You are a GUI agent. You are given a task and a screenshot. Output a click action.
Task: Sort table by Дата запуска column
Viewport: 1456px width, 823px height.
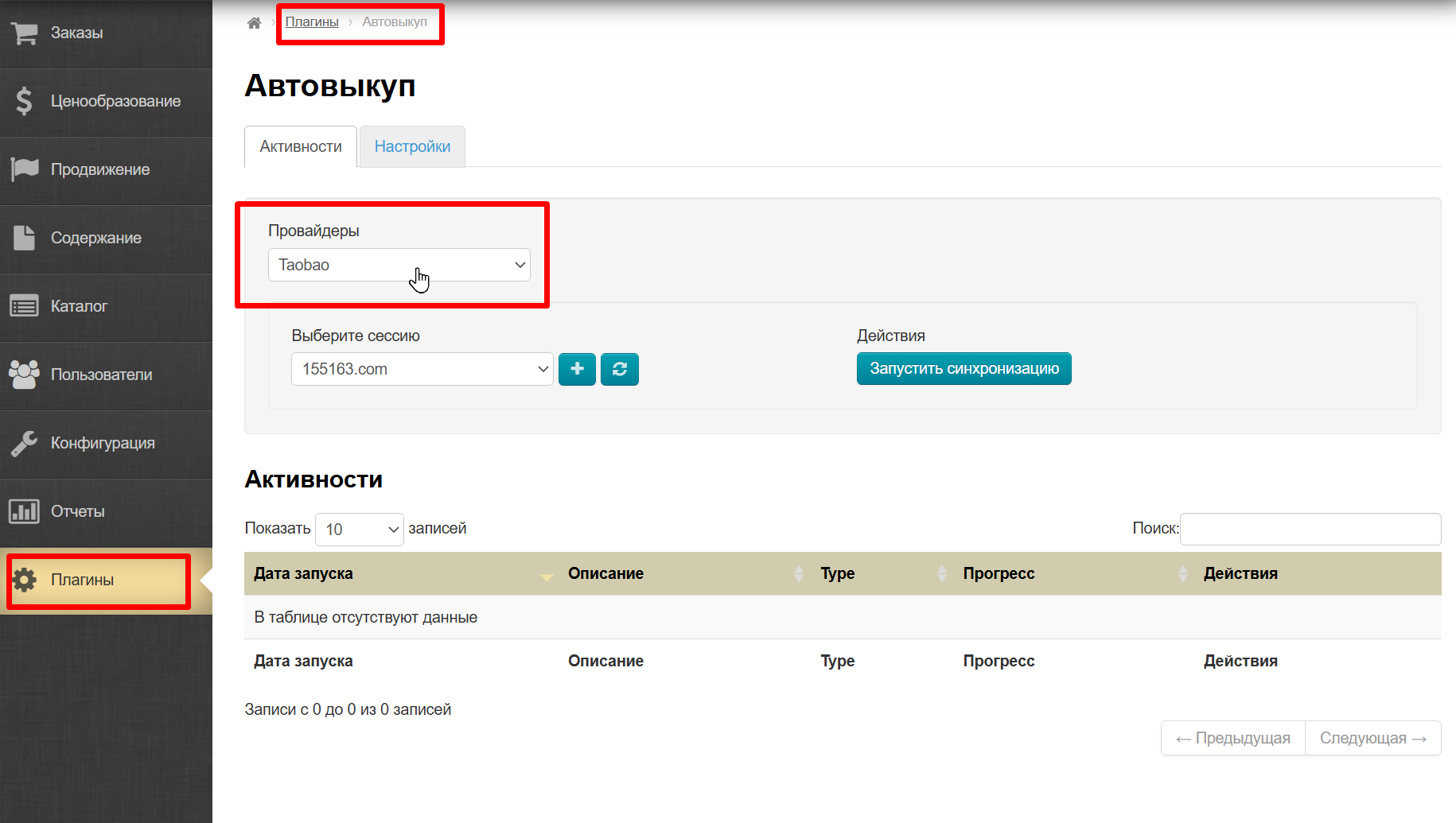coord(303,573)
